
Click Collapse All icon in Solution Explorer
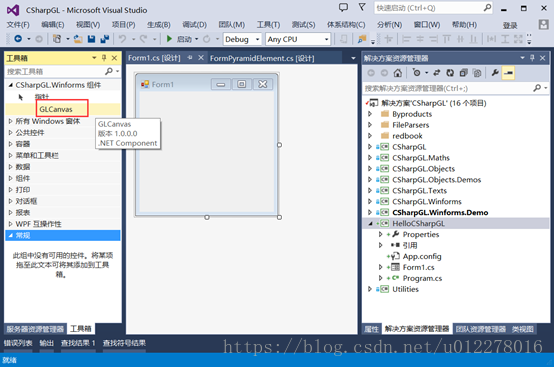[x=463, y=73]
